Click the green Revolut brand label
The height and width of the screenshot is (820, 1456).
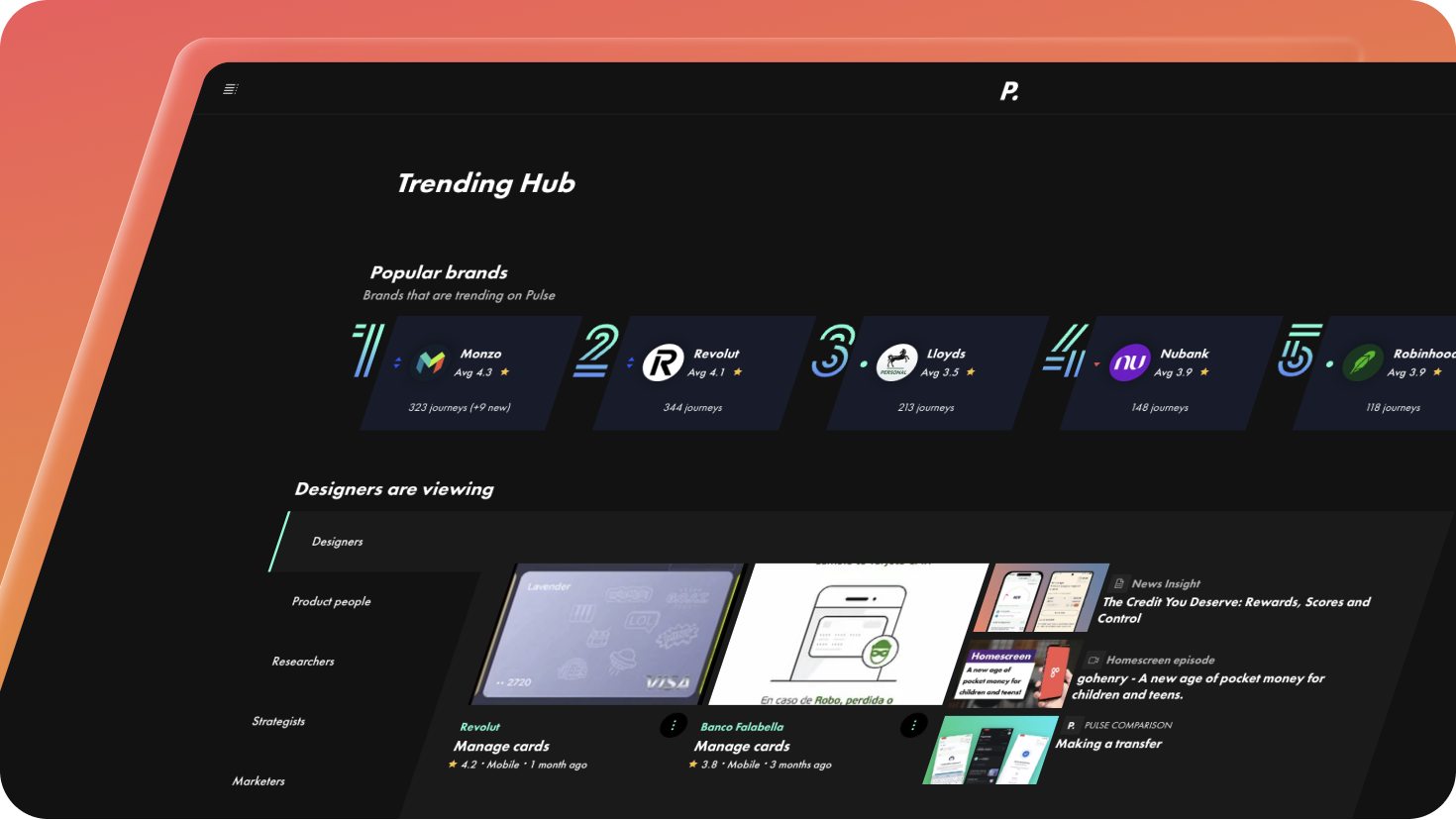479,727
